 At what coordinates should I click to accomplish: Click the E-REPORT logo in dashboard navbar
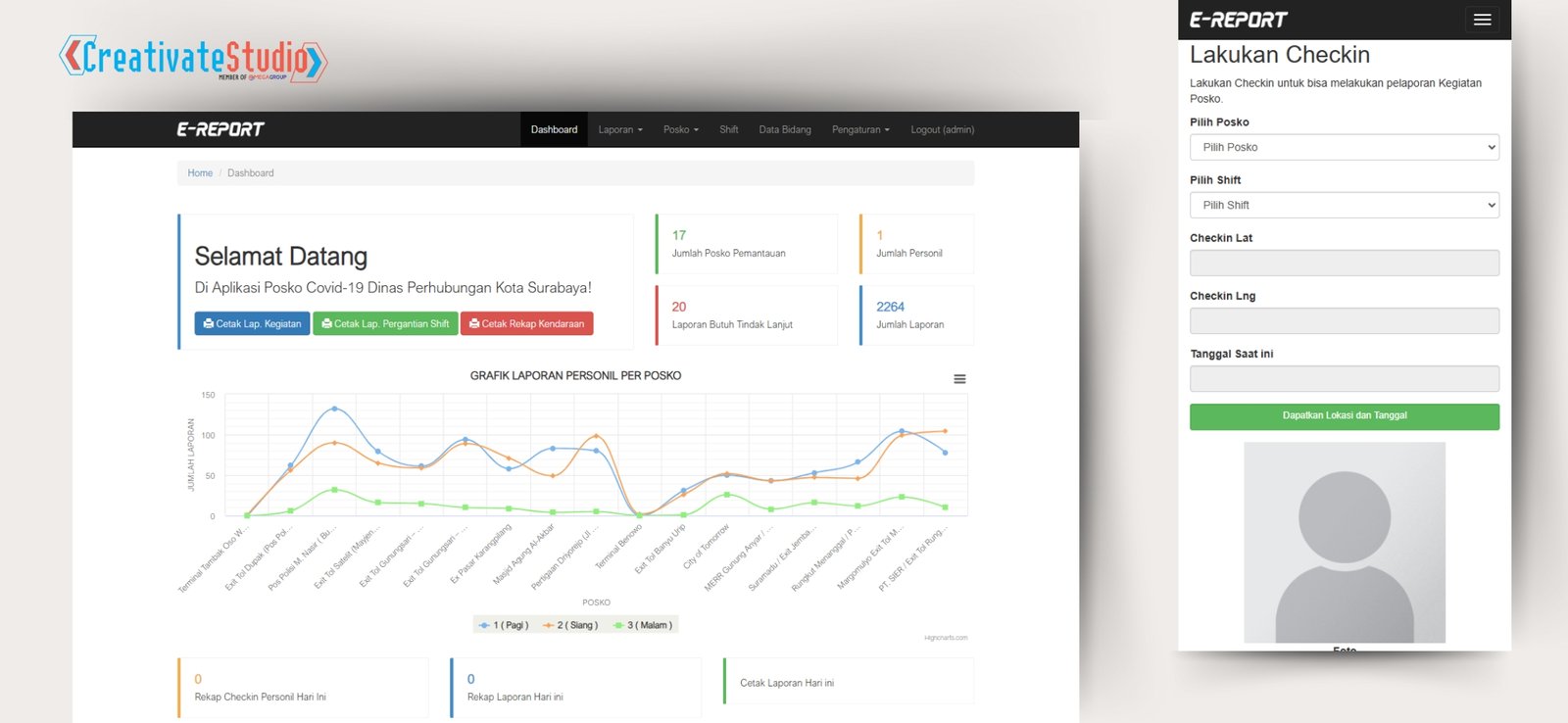point(220,129)
